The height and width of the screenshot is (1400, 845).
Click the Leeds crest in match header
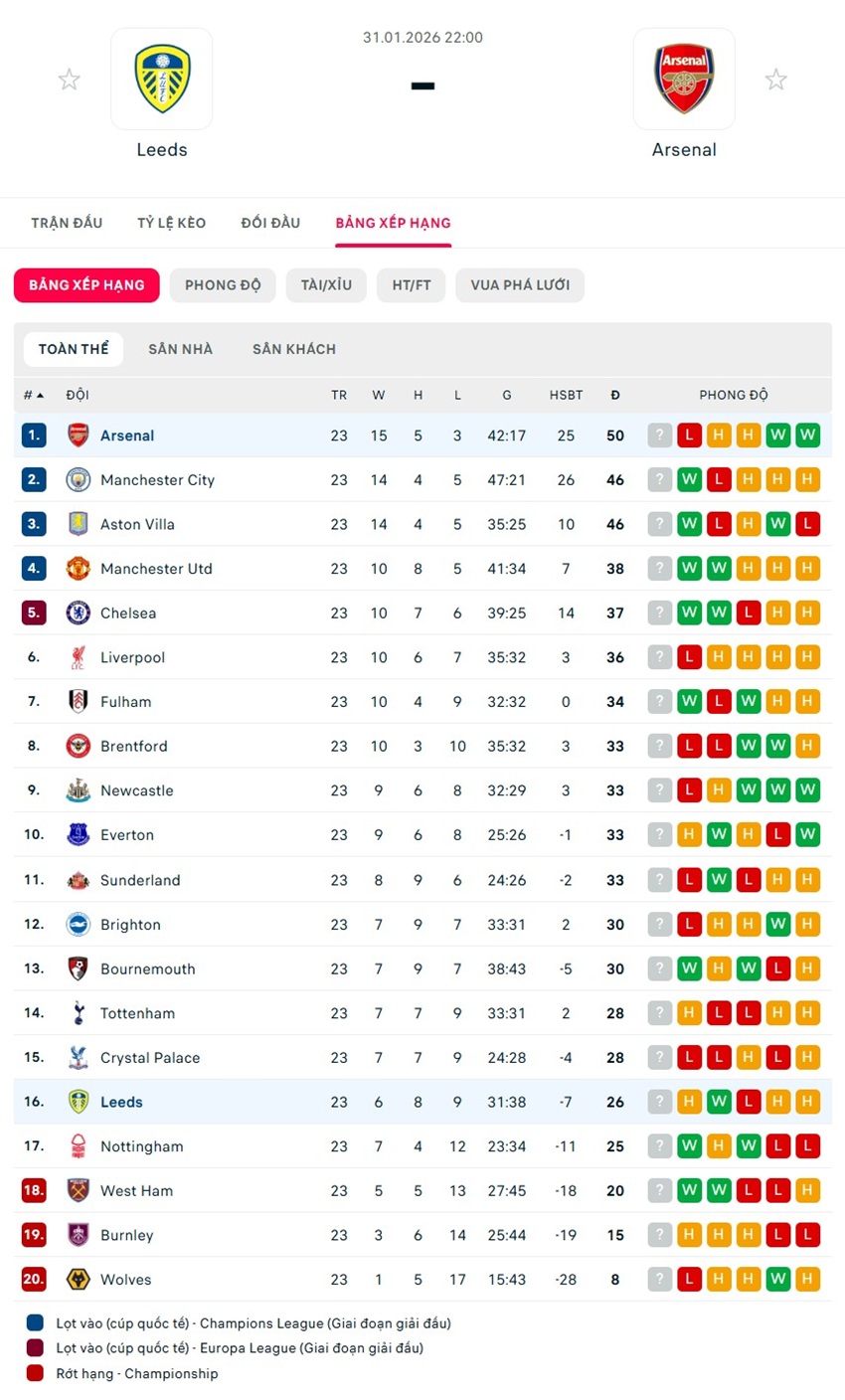(162, 80)
